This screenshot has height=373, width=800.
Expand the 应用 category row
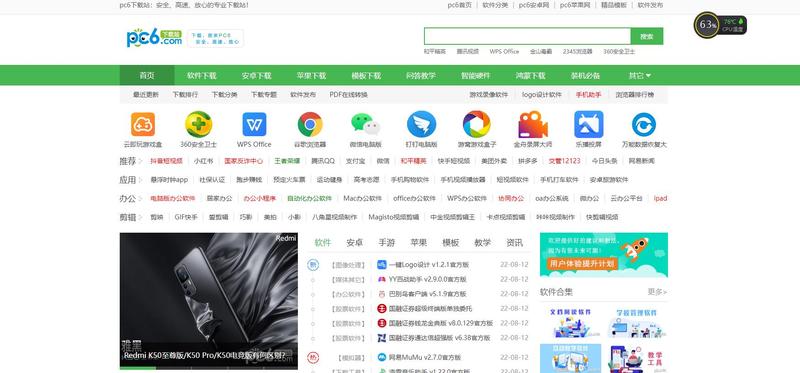pos(130,180)
